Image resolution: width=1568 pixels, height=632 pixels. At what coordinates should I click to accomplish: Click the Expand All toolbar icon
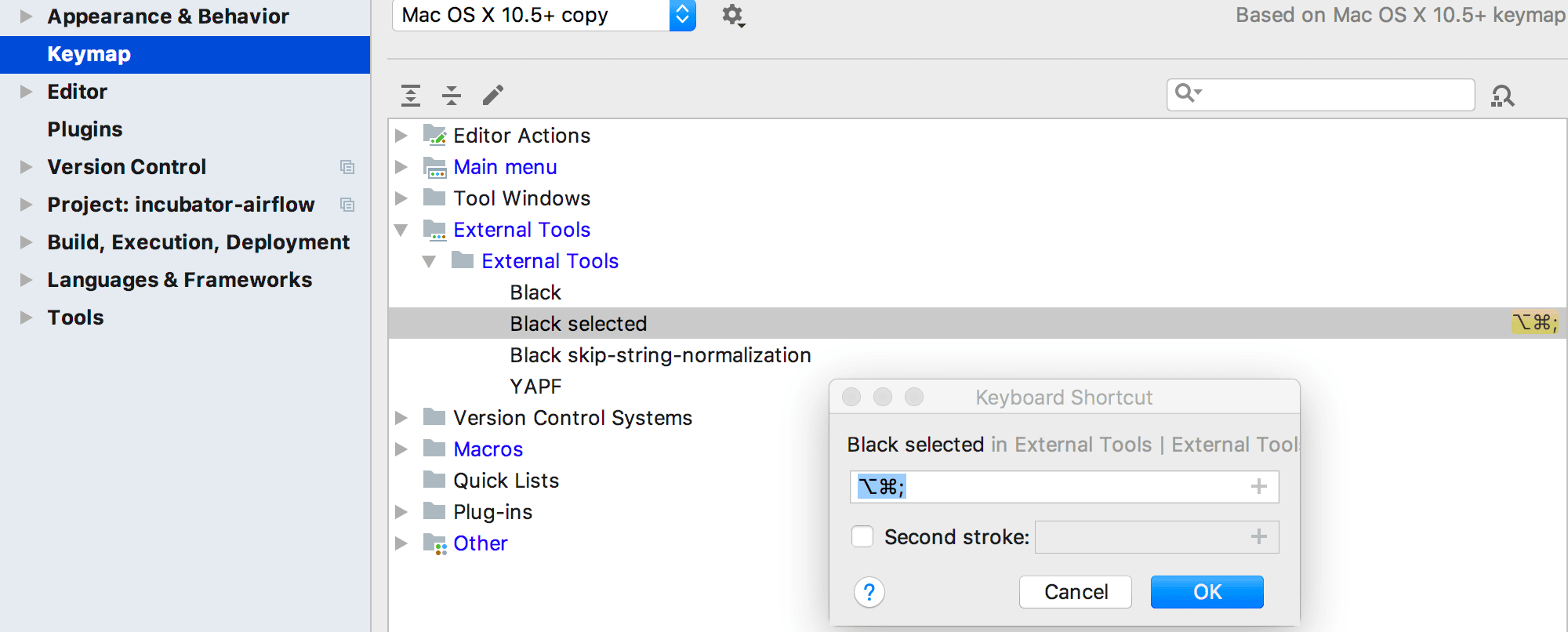[x=411, y=95]
